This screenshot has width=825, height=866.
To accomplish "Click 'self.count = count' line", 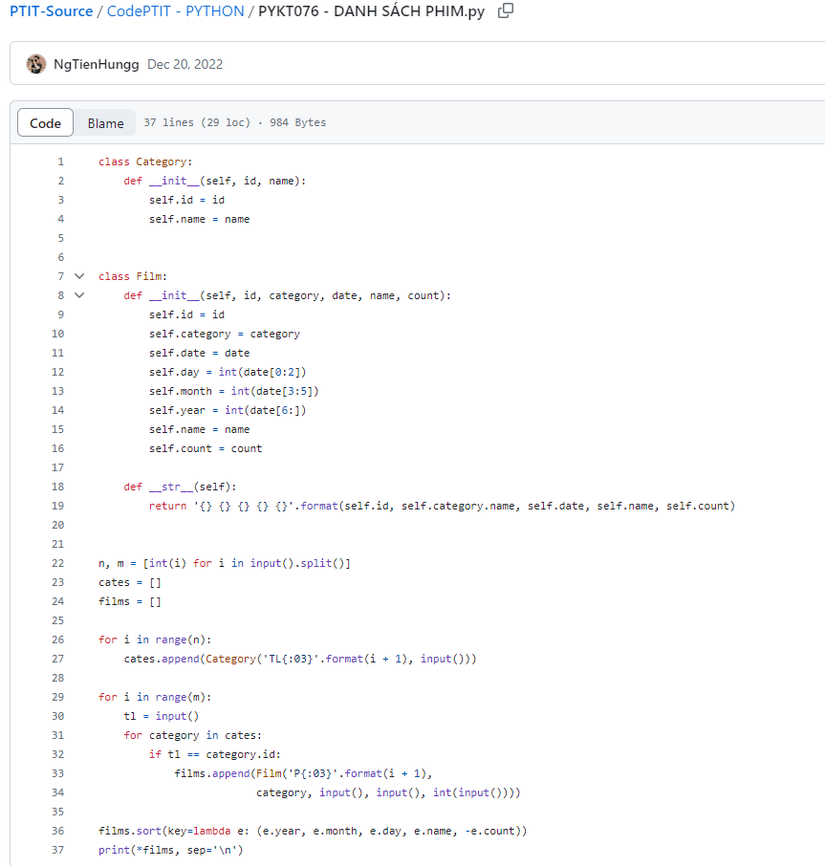I will 205,448.
